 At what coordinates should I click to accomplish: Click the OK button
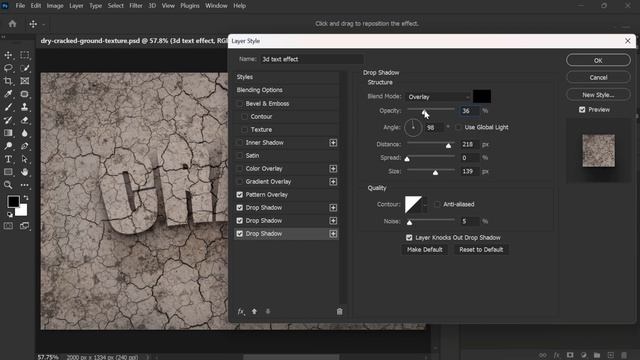(598, 60)
